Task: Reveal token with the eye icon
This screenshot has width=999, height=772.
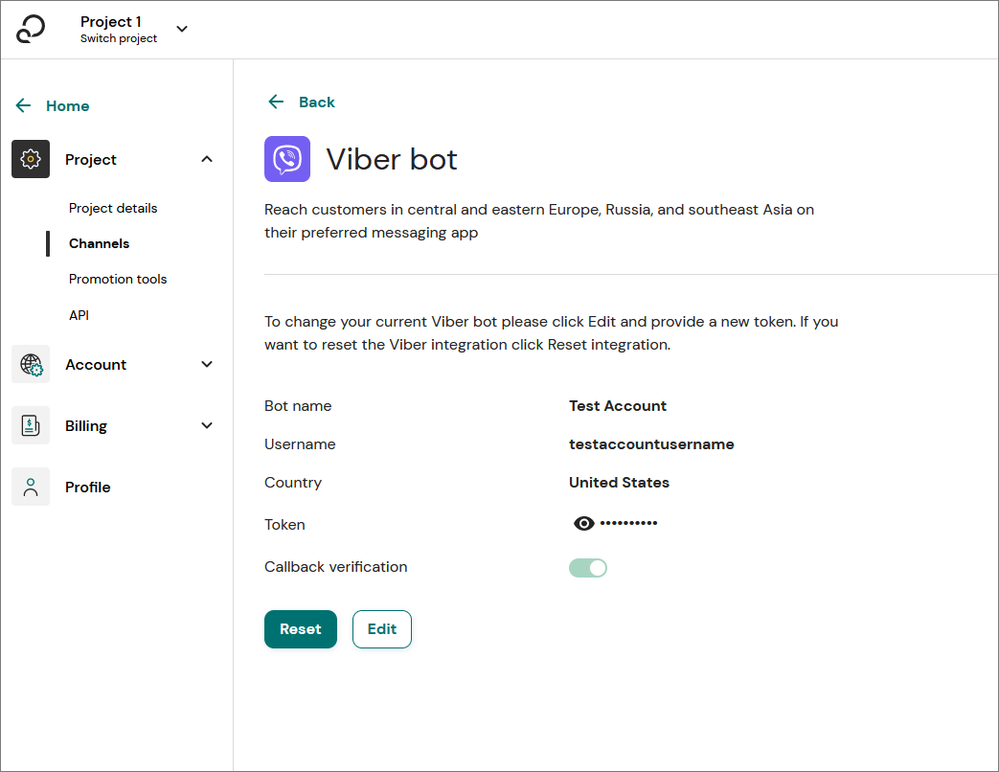Action: (584, 524)
